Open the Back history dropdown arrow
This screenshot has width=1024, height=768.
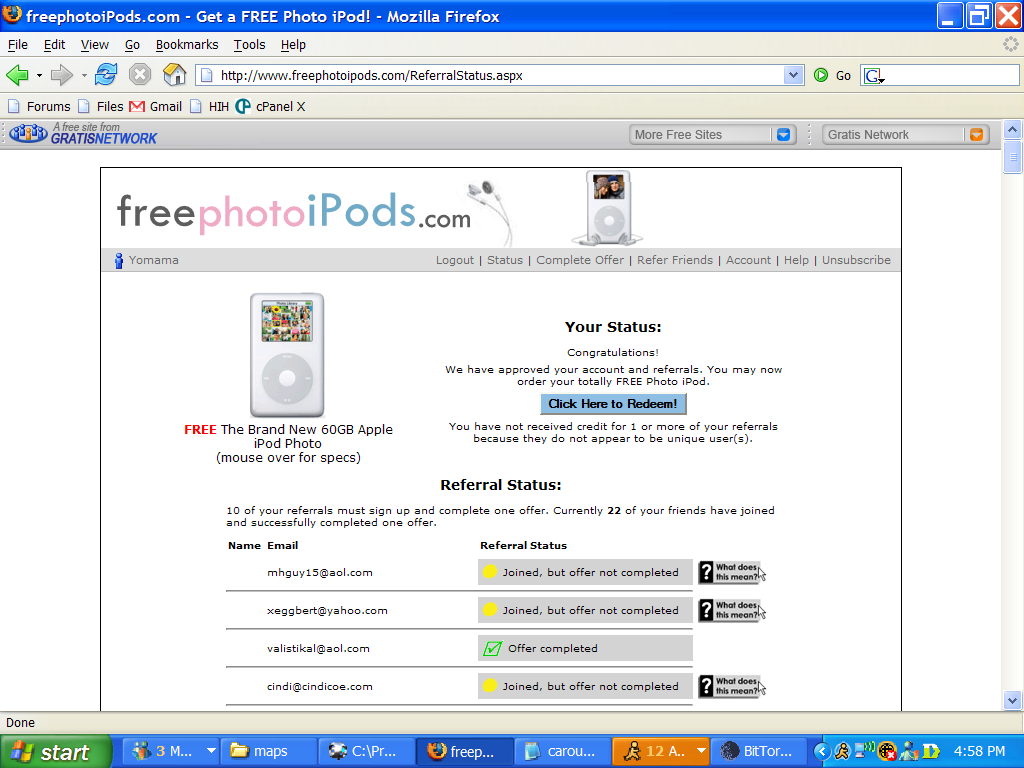click(39, 76)
